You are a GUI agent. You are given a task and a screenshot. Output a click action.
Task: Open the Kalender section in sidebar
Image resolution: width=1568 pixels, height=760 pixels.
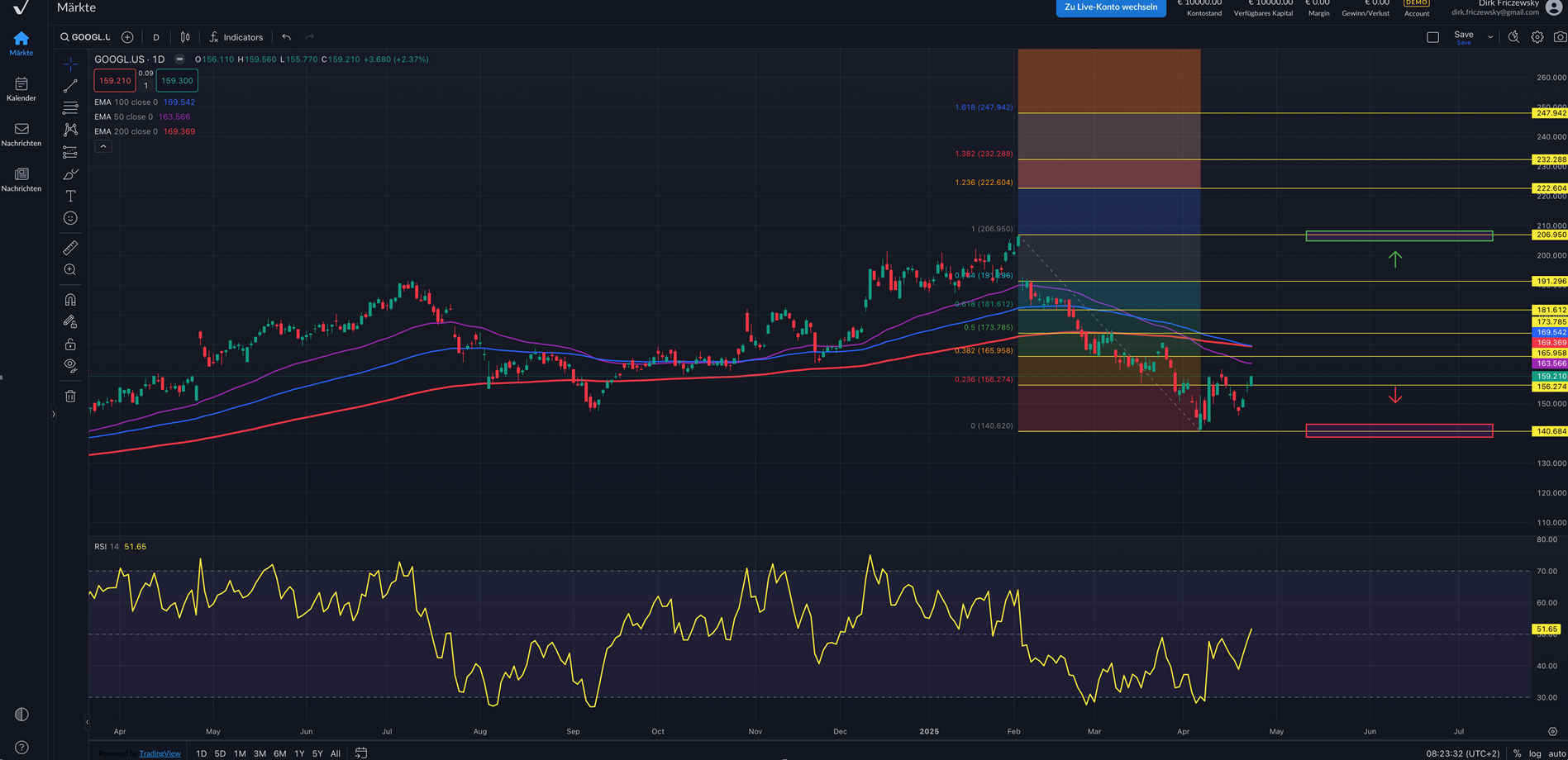tap(21, 89)
